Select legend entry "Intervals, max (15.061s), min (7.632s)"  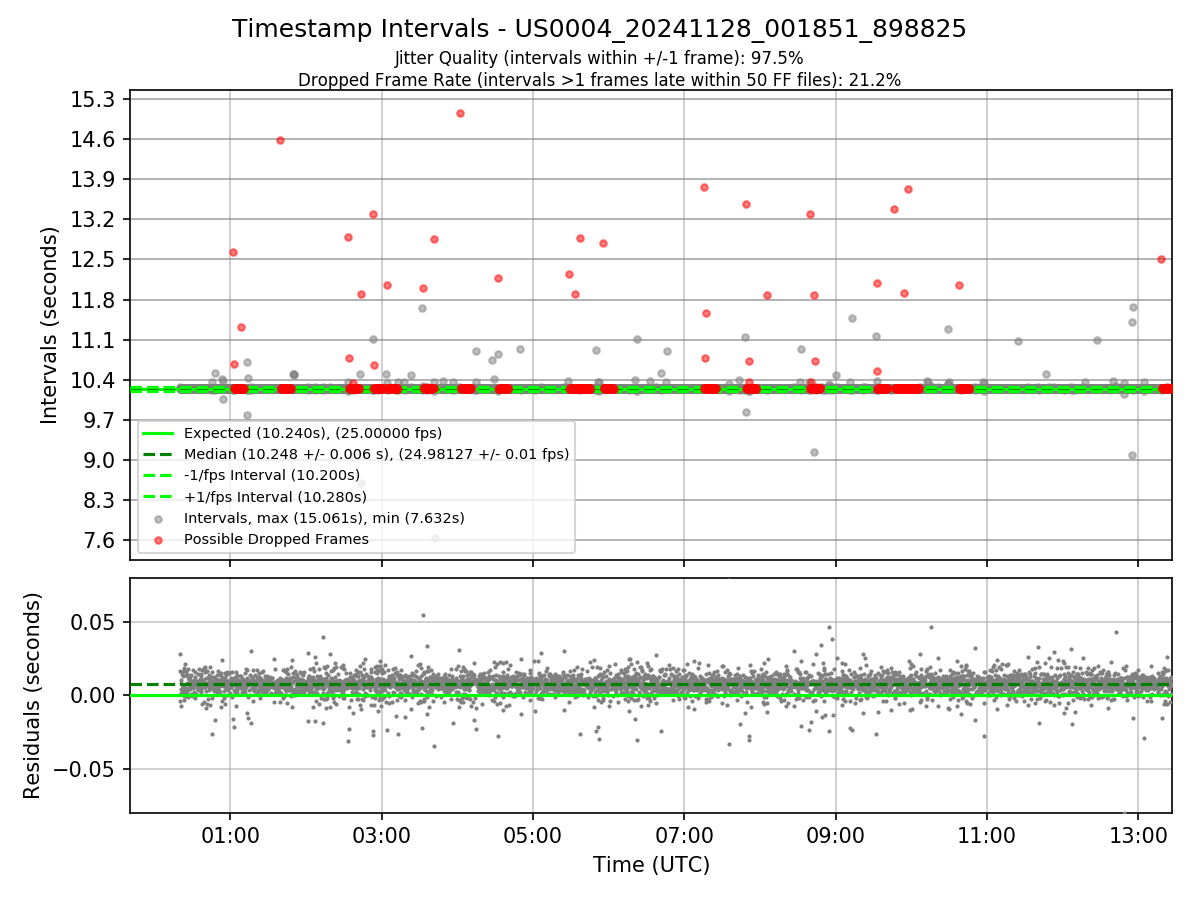click(x=324, y=518)
